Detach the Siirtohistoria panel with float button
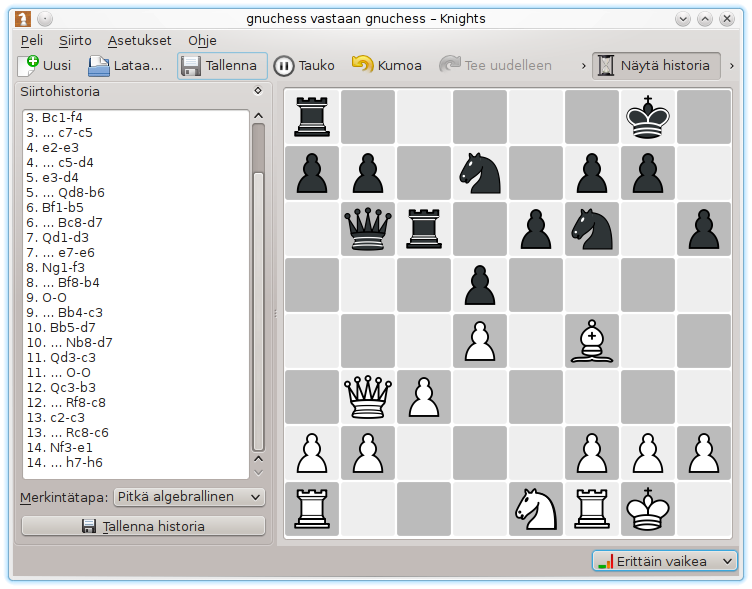 (x=258, y=91)
